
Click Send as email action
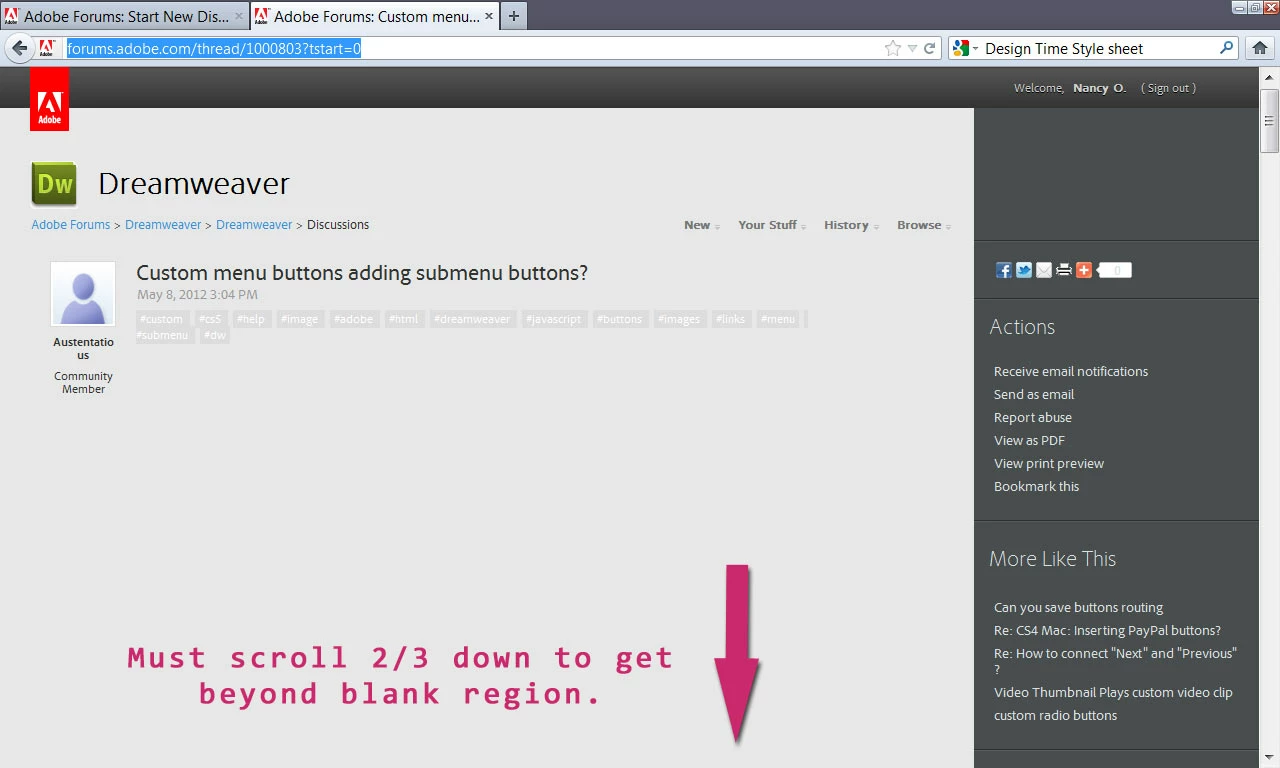[x=1034, y=394]
